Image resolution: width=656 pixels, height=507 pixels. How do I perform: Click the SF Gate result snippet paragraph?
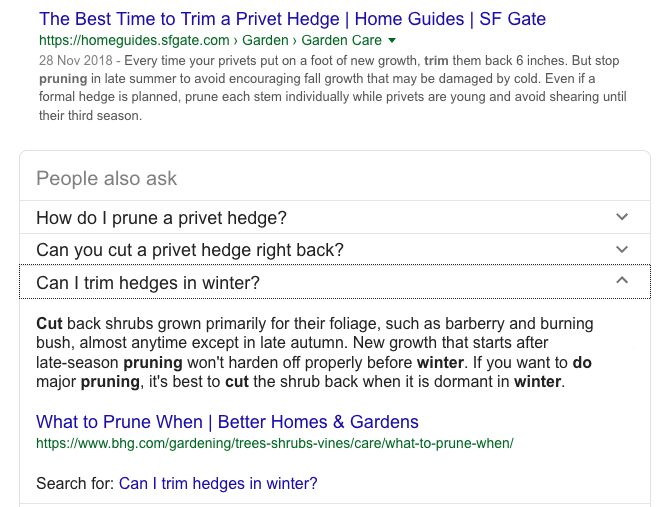click(330, 97)
